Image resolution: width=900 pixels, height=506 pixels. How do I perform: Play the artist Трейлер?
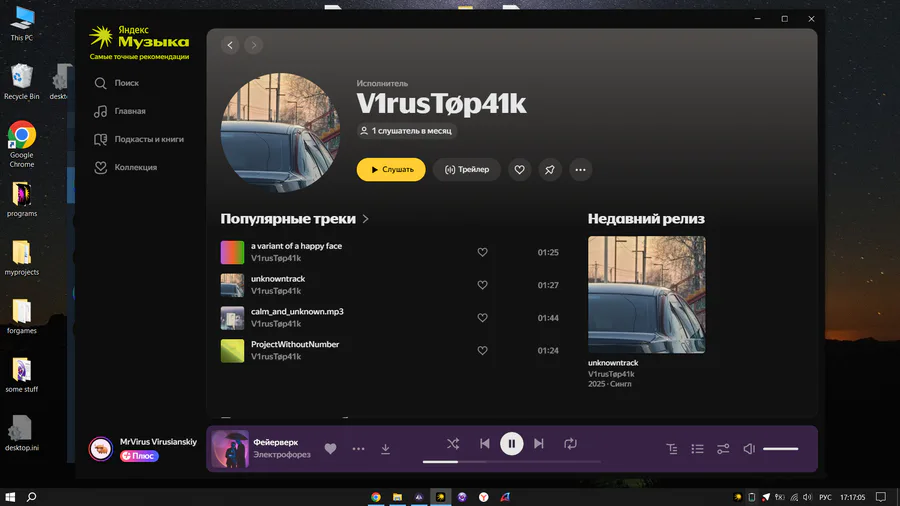click(x=467, y=170)
